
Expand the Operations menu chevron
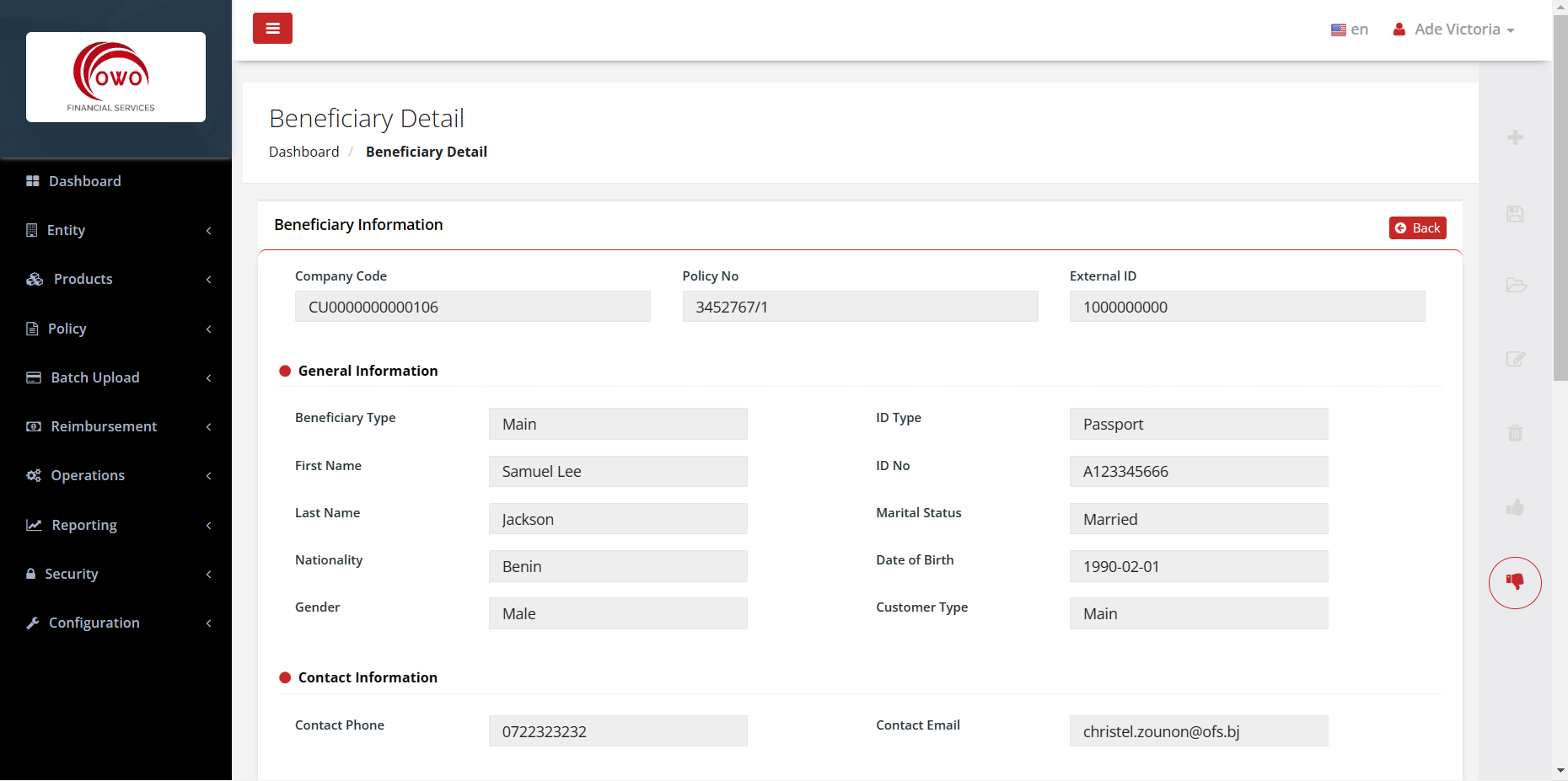point(208,475)
